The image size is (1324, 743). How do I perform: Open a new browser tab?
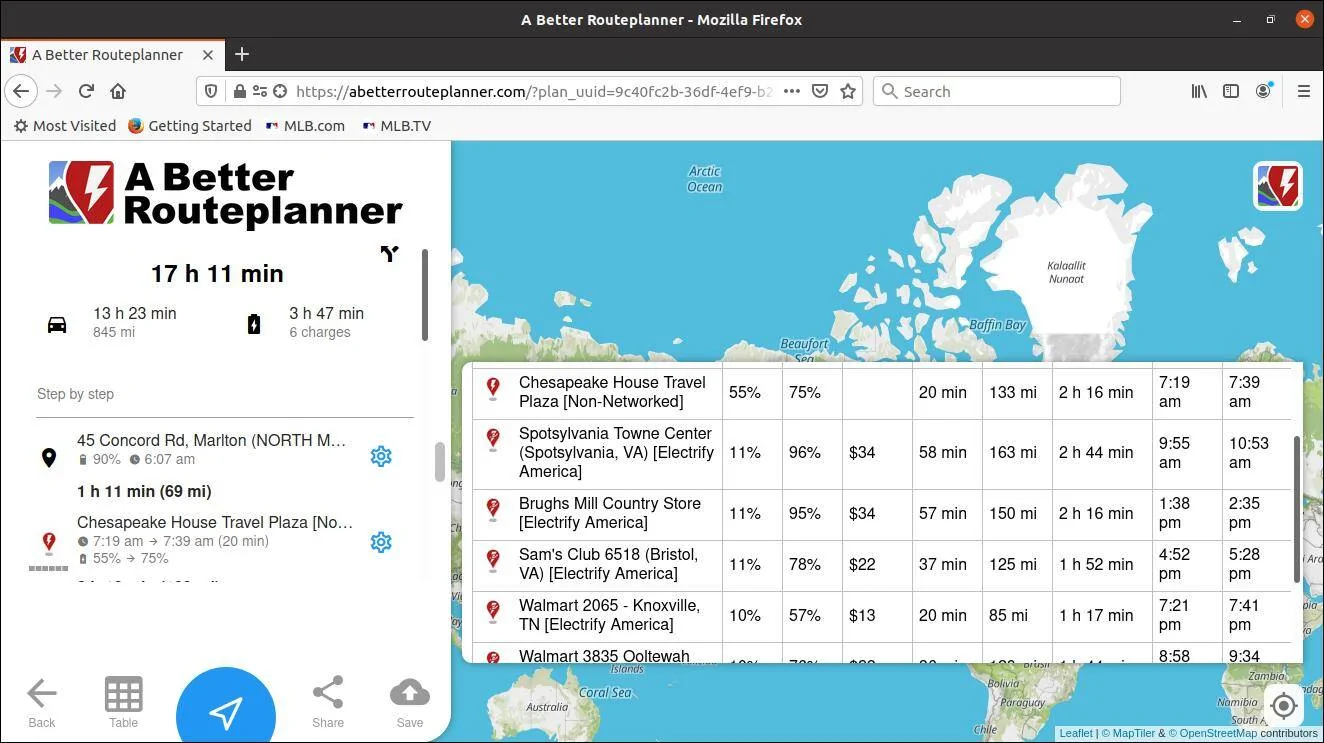click(x=242, y=54)
